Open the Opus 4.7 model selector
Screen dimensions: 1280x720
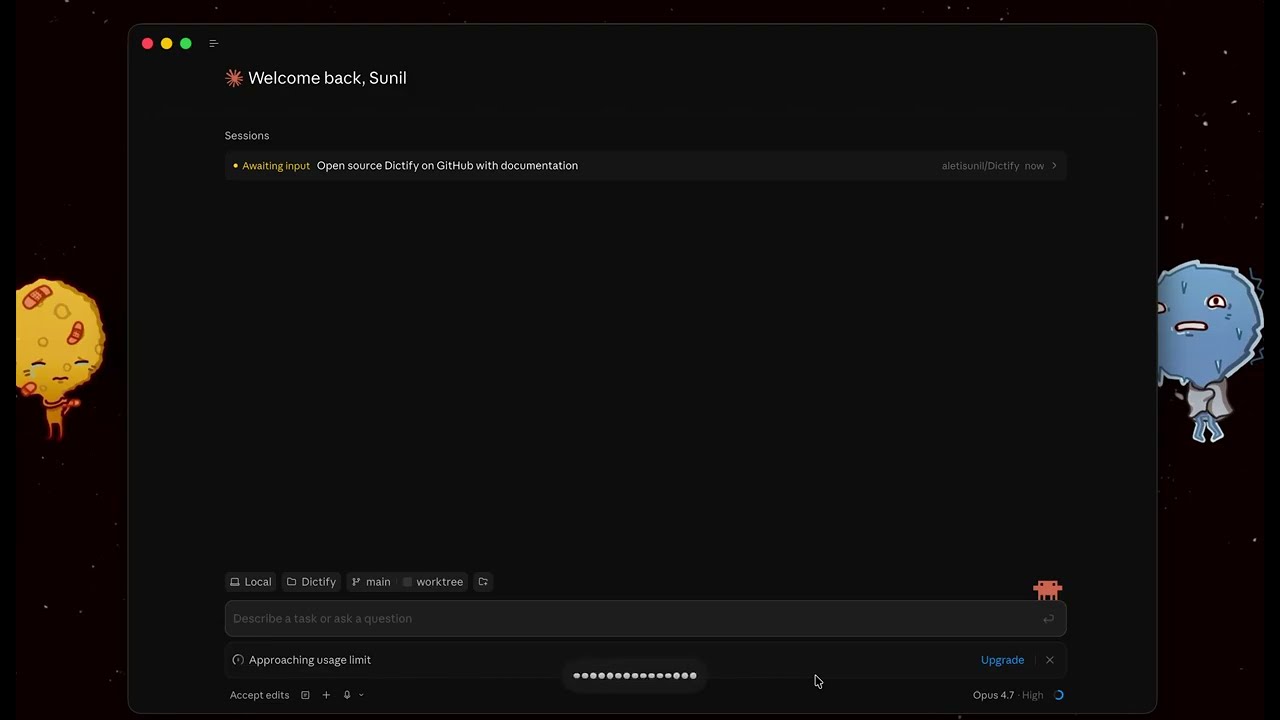[x=1008, y=695]
